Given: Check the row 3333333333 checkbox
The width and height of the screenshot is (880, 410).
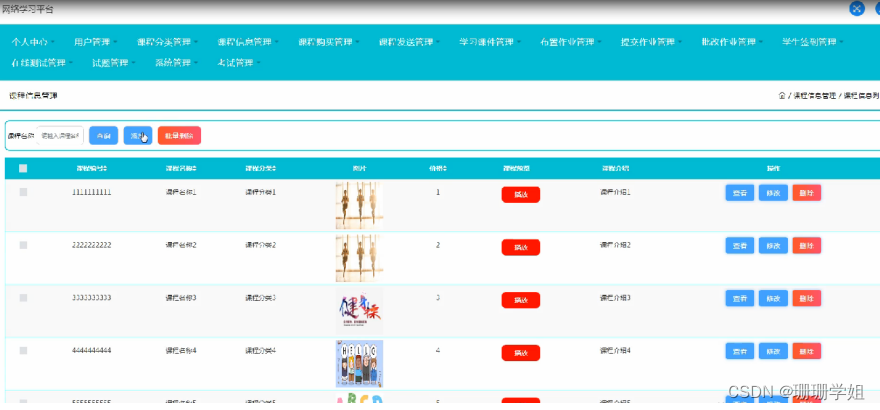Looking at the screenshot, I should pyautogui.click(x=23, y=297).
